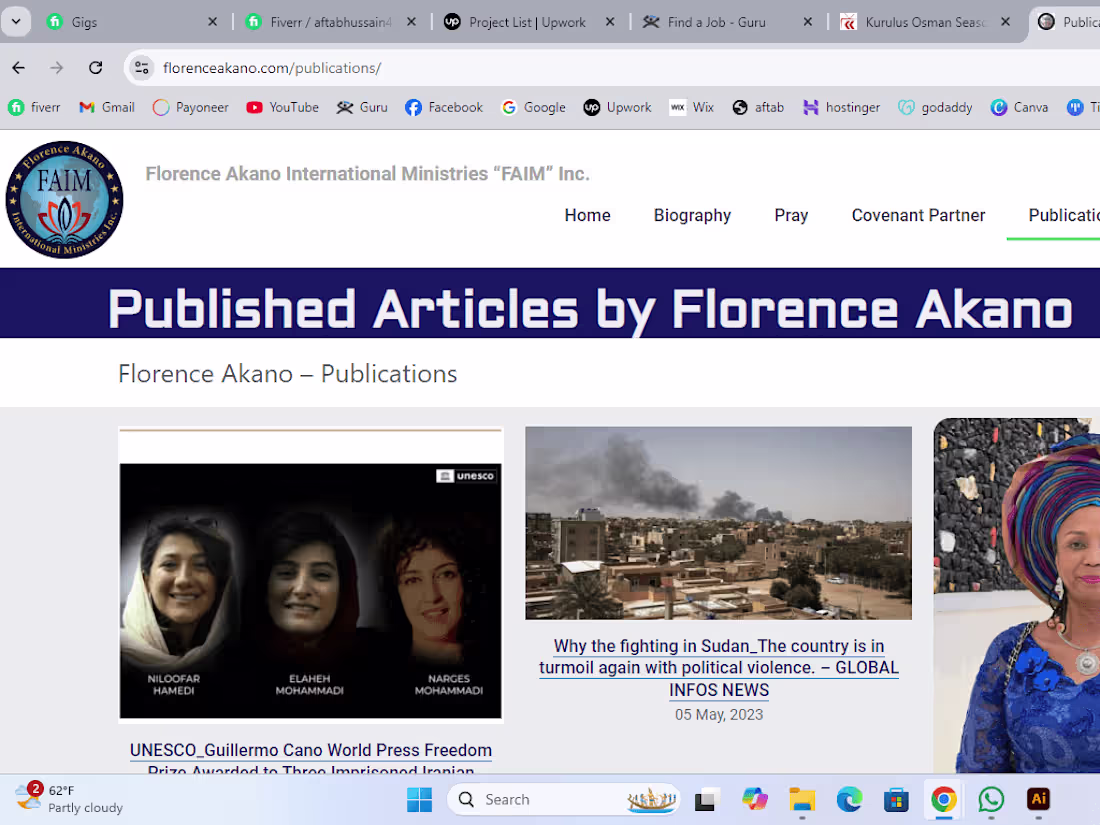Click the taskbar Search box
Screen dimensions: 1100x825
tap(540, 799)
